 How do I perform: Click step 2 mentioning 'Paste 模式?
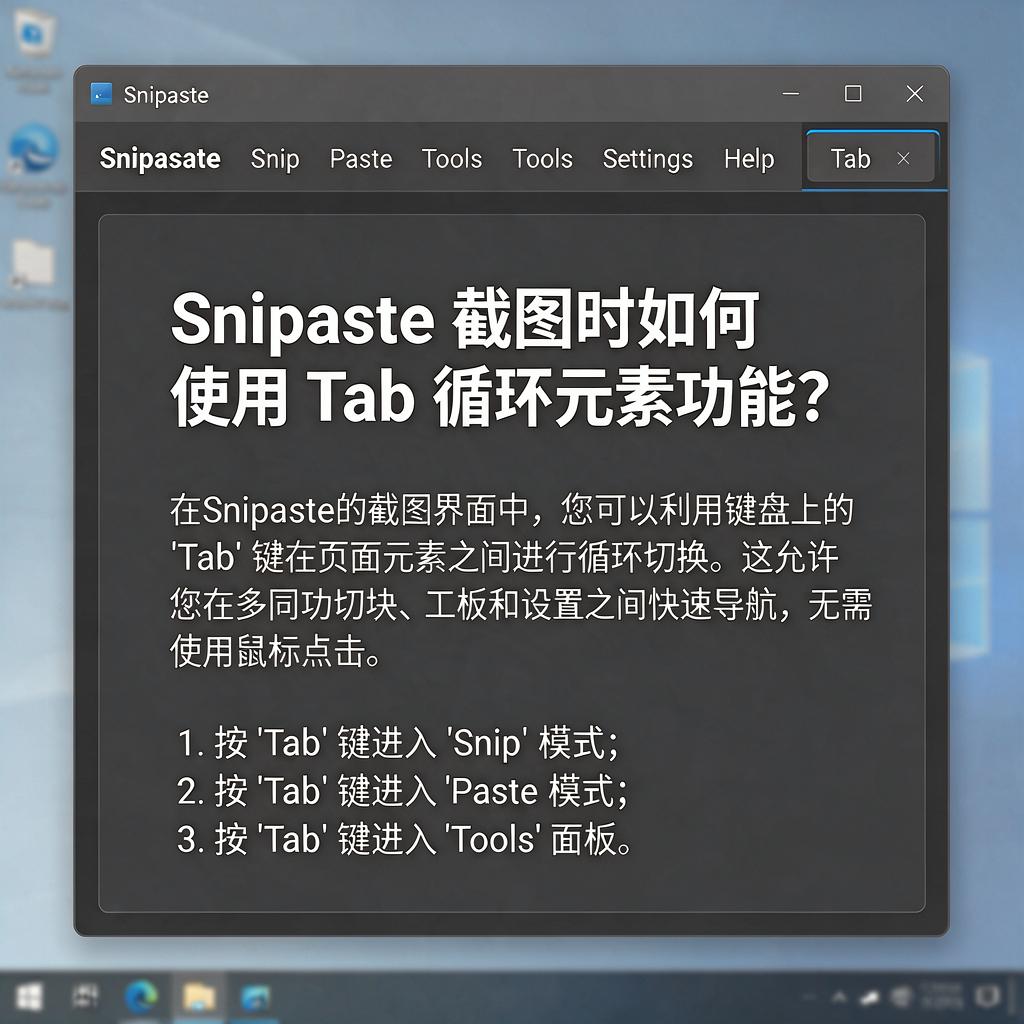coord(402,791)
